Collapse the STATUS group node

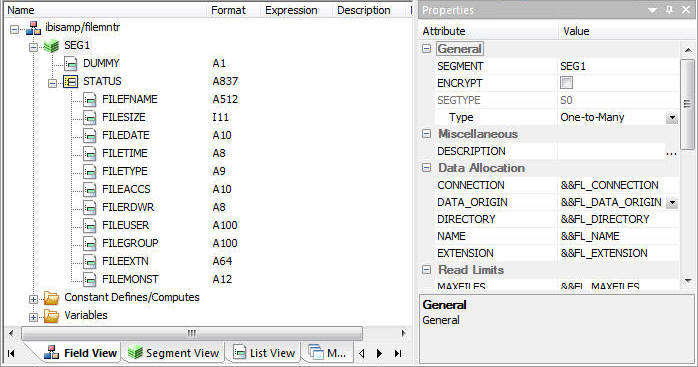(x=52, y=83)
